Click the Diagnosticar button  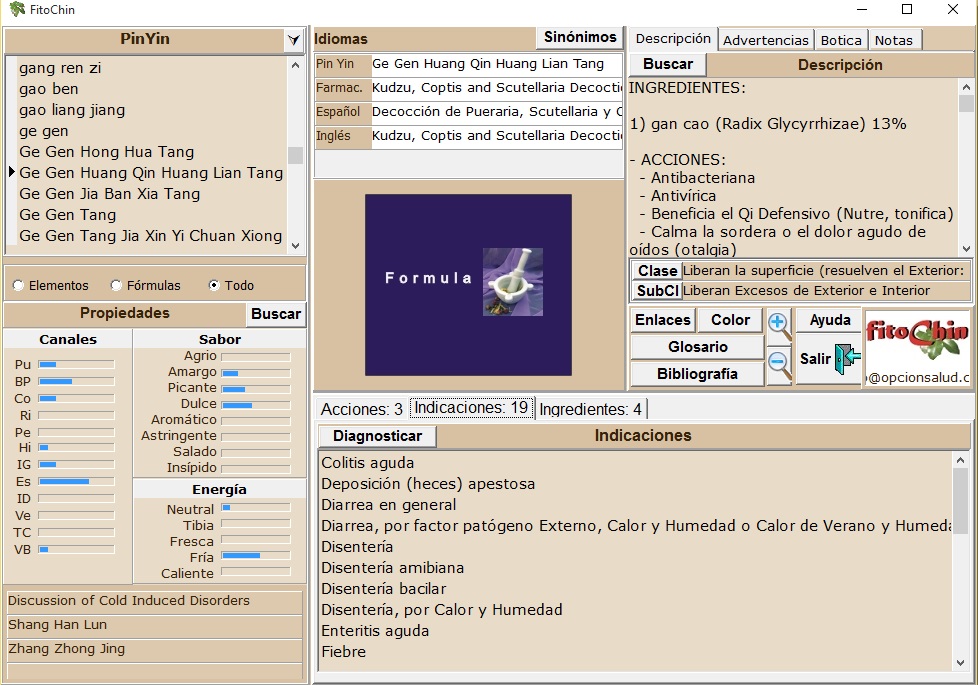[377, 435]
